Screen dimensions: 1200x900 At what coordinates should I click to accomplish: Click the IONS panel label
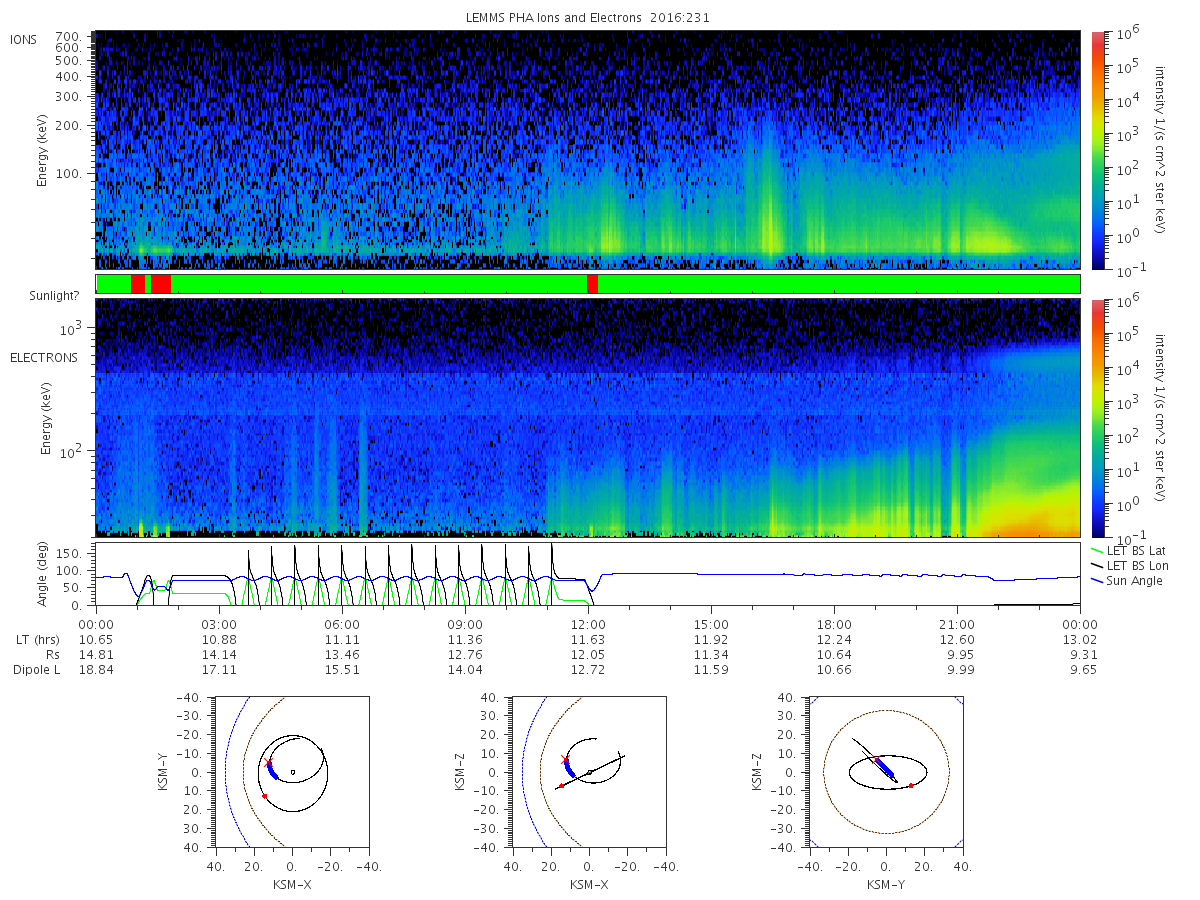(x=24, y=40)
